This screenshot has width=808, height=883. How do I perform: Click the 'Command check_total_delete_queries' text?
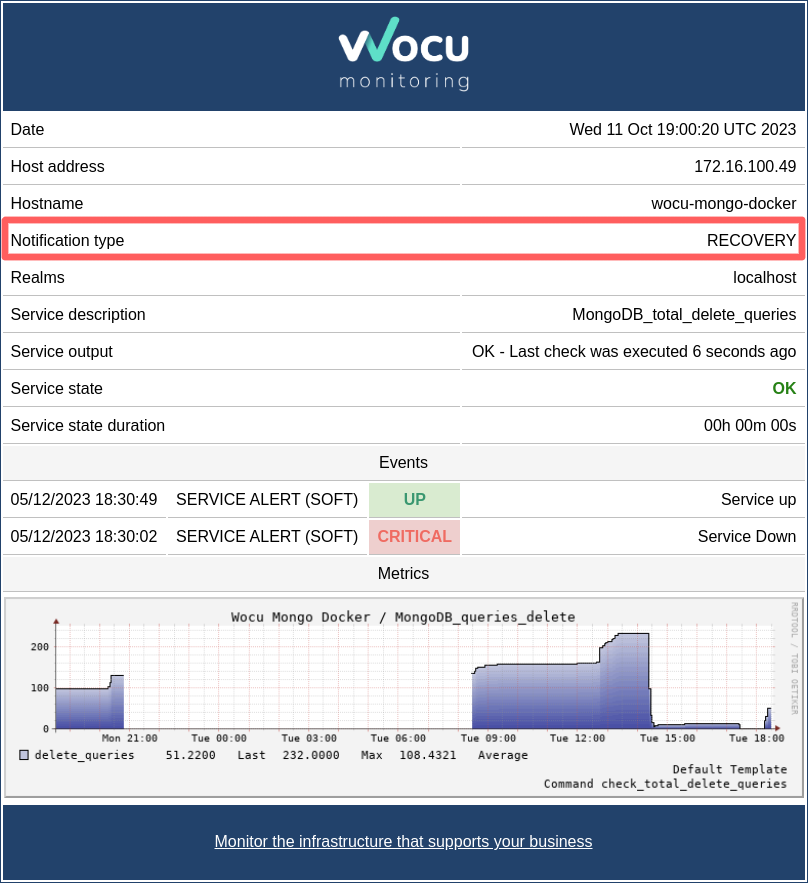(x=665, y=784)
